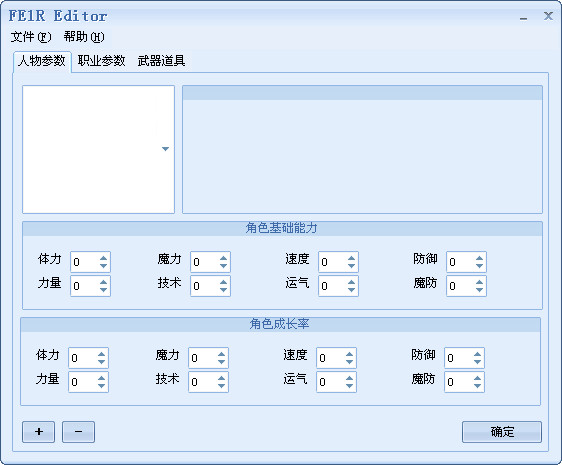The image size is (562, 465).
Task: Increase base 防御 value up arrow
Action: coord(480,258)
